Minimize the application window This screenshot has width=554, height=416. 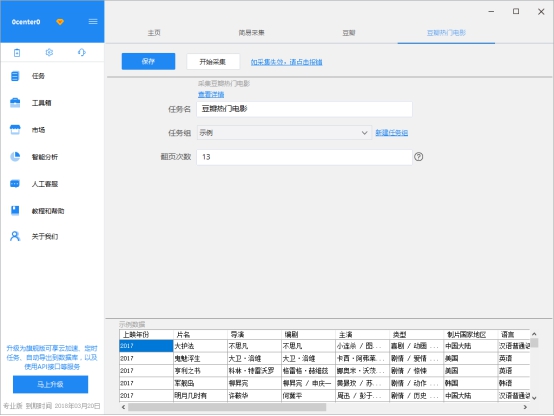(491, 11)
